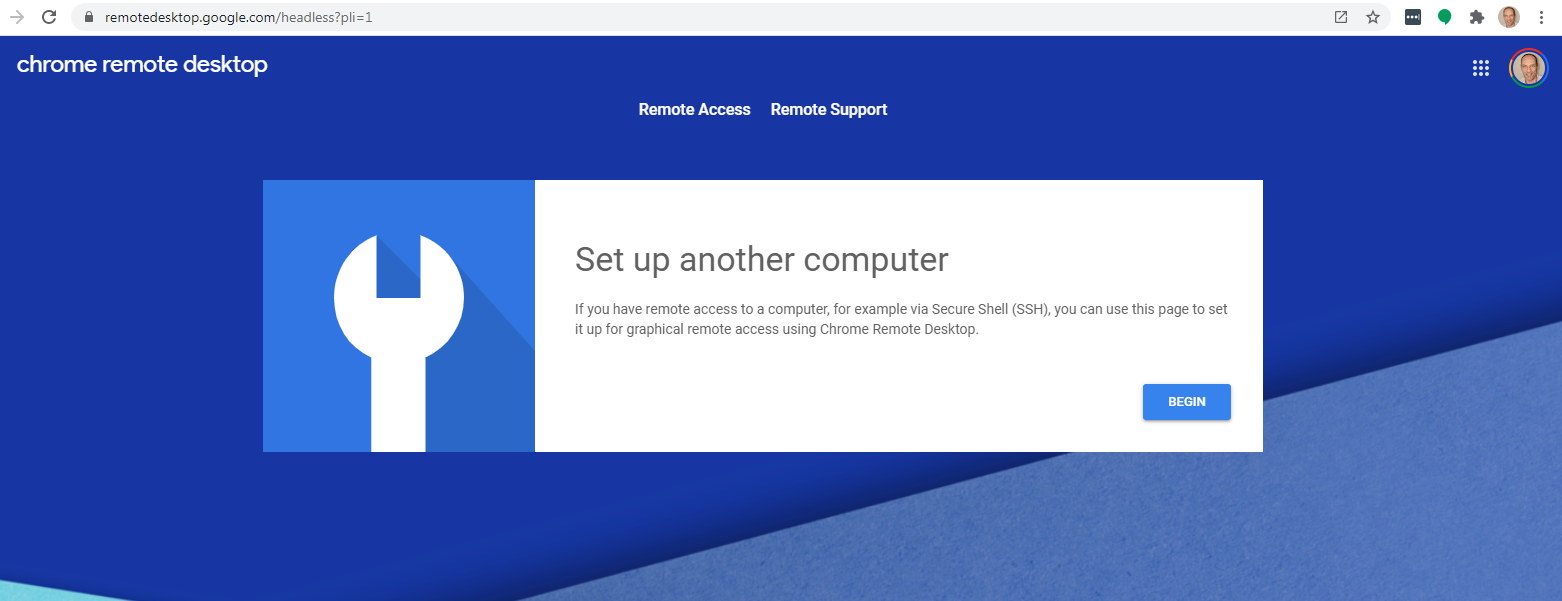The height and width of the screenshot is (601, 1562).
Task: Bookmark this page with the star icon
Action: (x=1373, y=17)
